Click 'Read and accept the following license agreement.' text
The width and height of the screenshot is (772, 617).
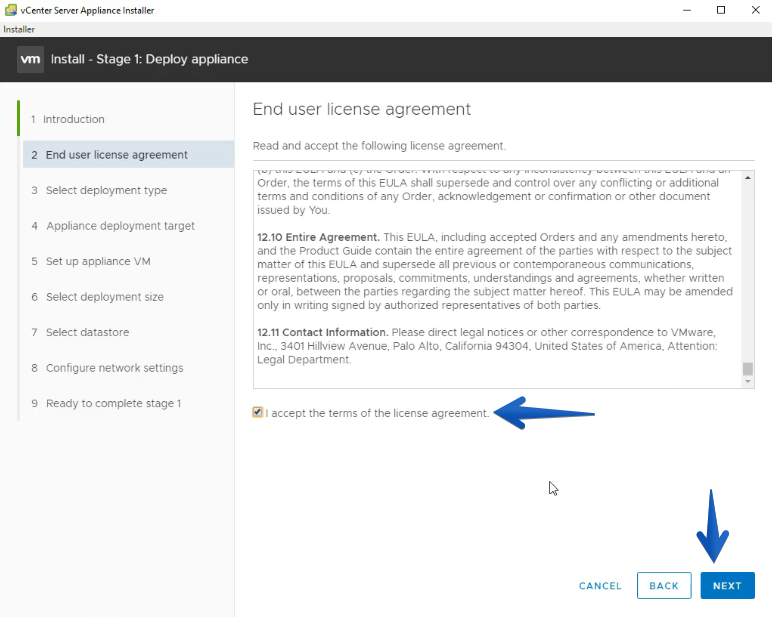(x=379, y=146)
